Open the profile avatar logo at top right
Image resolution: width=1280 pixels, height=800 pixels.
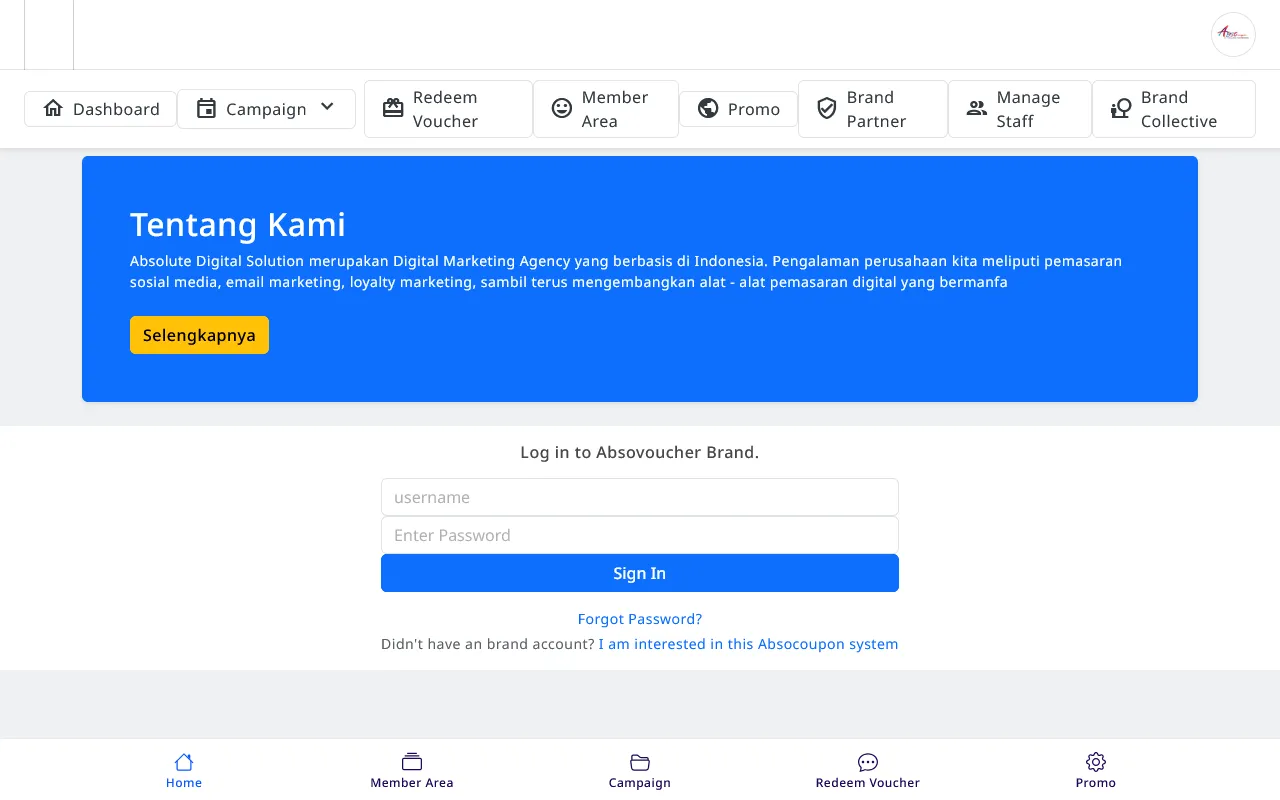tap(1233, 34)
